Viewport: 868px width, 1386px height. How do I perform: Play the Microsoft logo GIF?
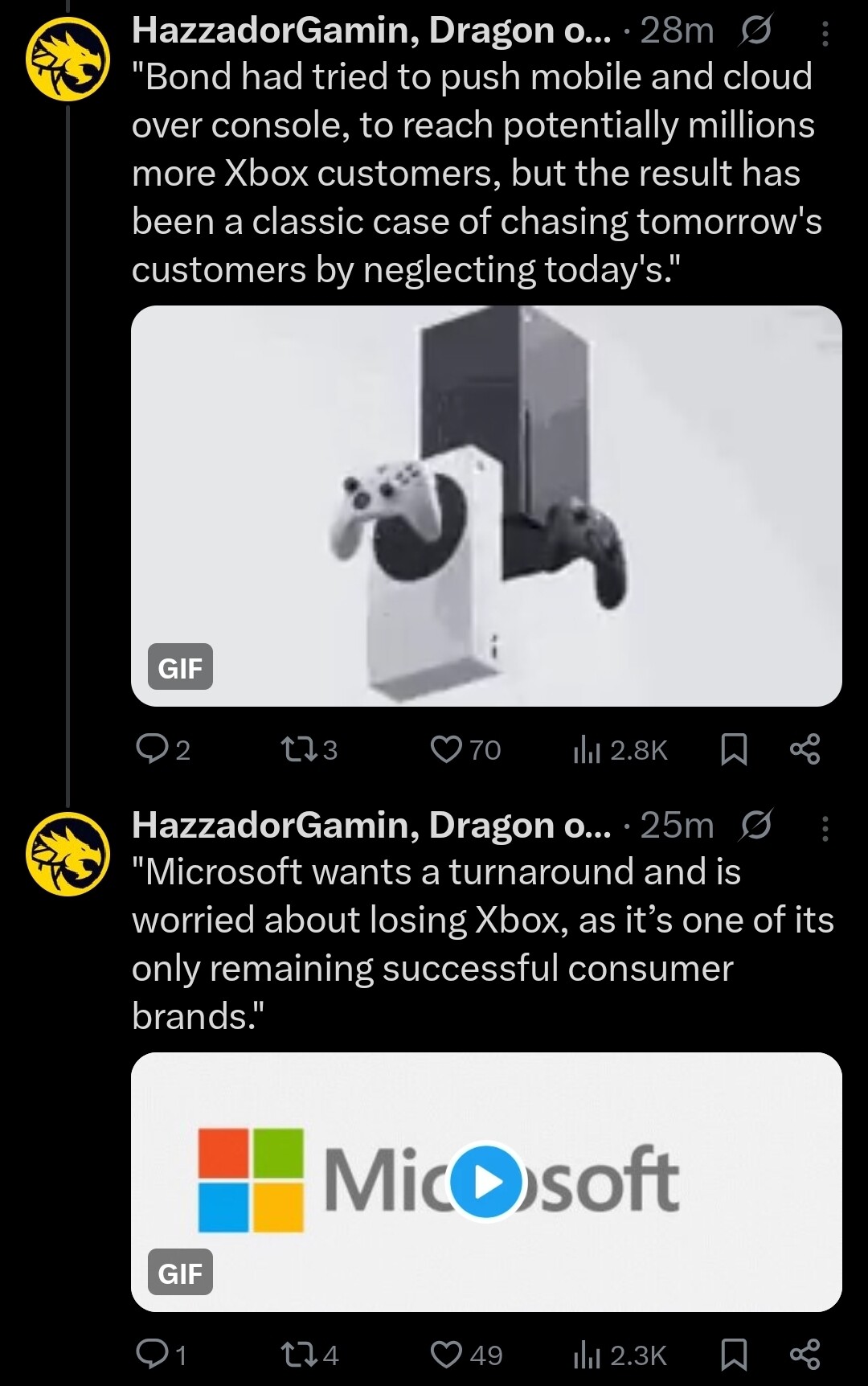tap(485, 1182)
